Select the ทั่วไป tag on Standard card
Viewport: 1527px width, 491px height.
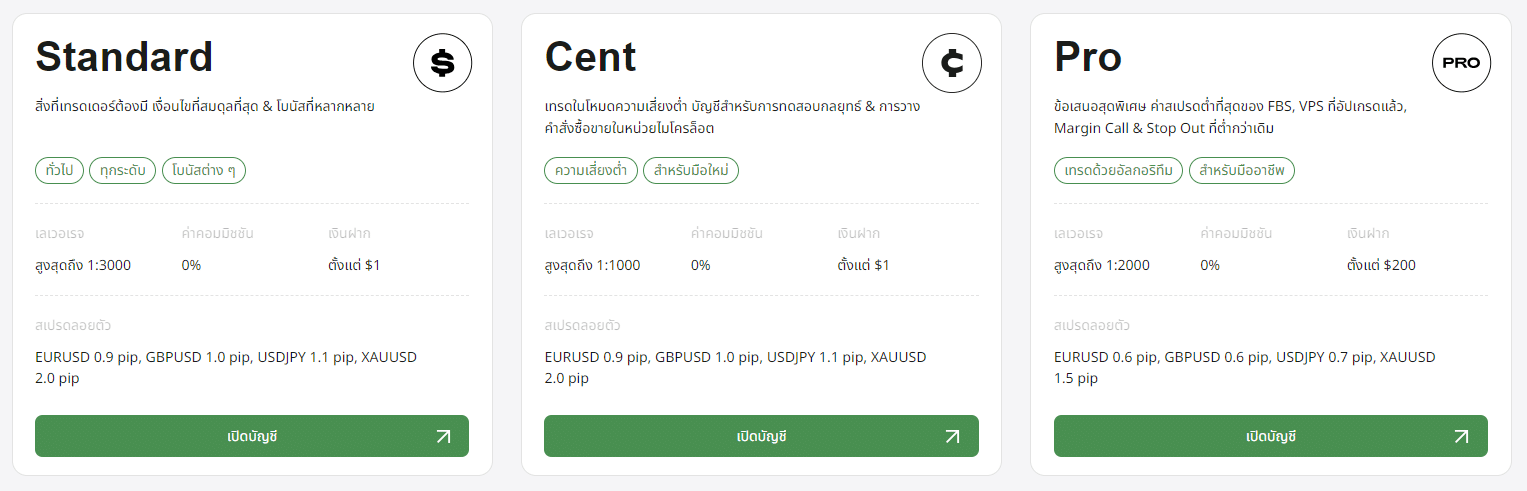[x=59, y=171]
